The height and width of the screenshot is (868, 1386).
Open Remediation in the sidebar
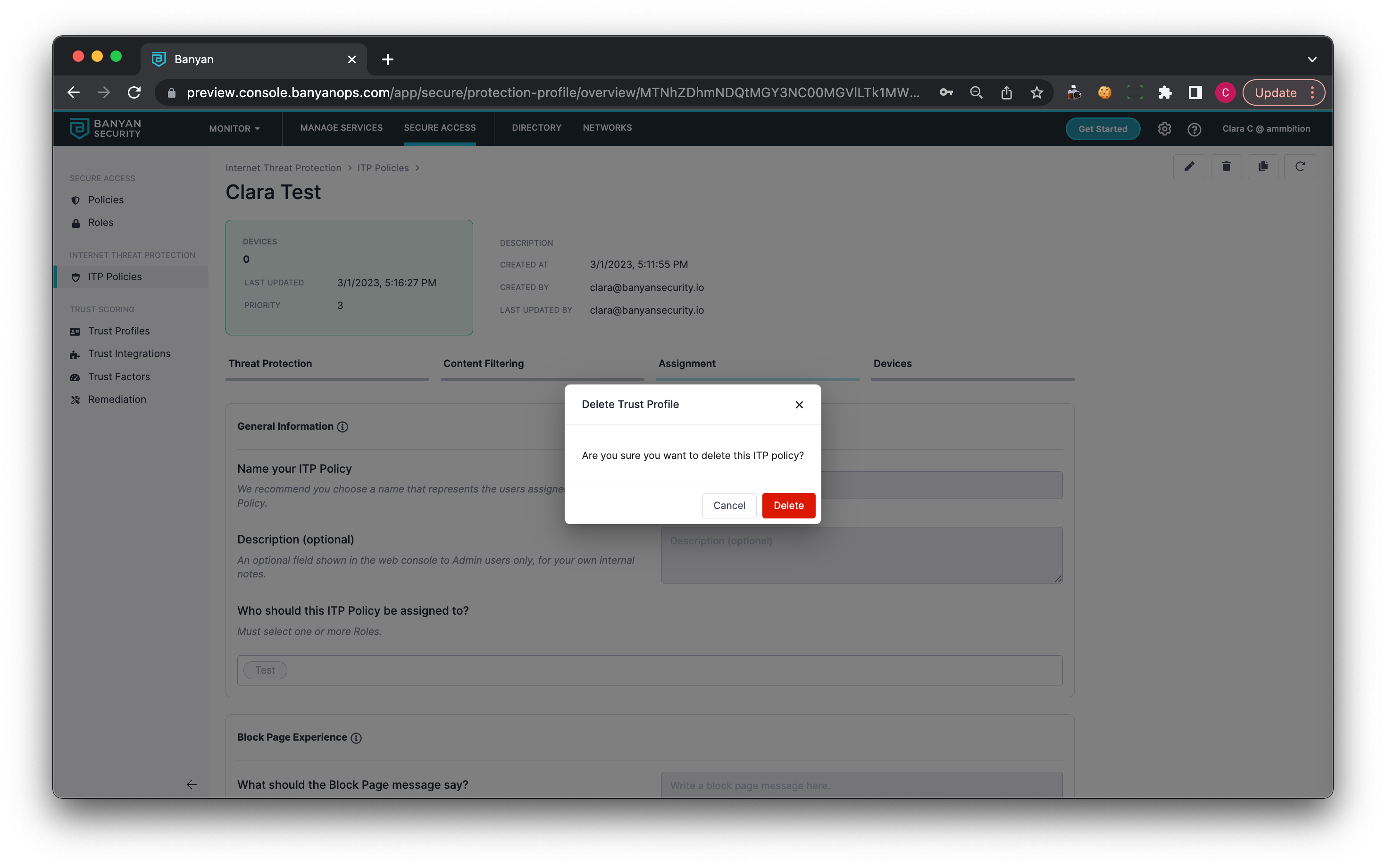[x=117, y=400]
